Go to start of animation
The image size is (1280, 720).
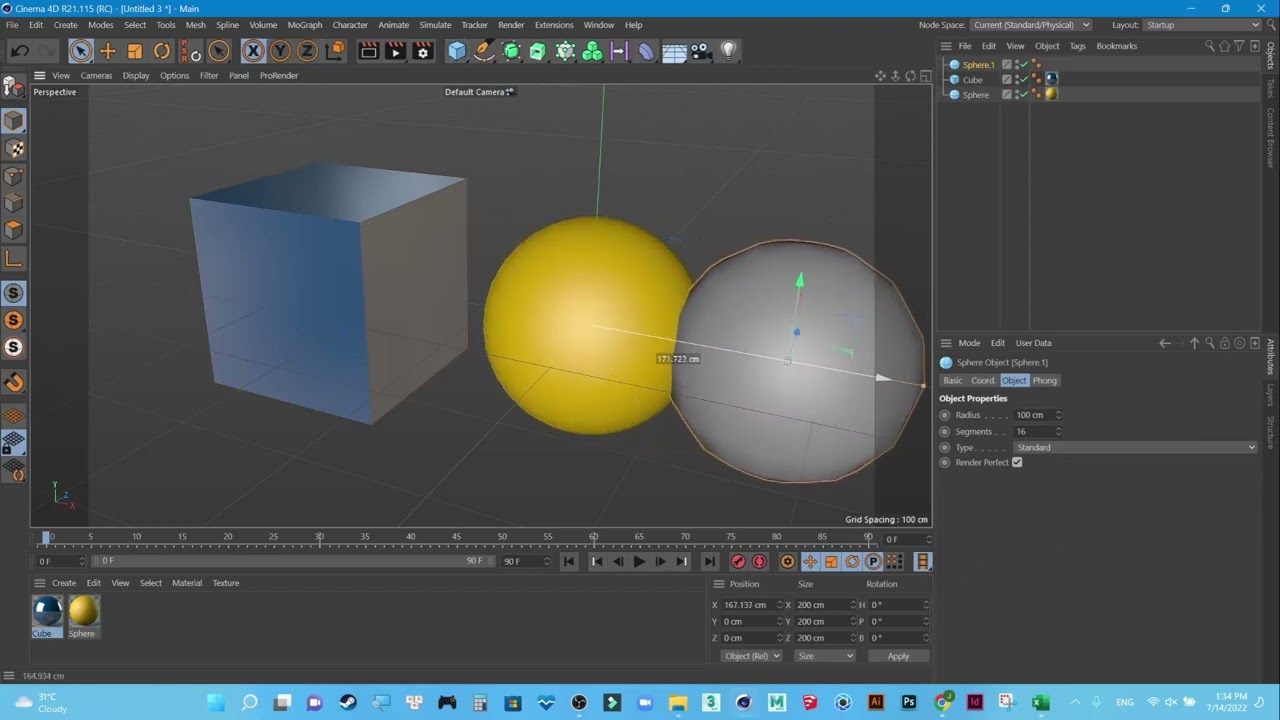pos(569,562)
